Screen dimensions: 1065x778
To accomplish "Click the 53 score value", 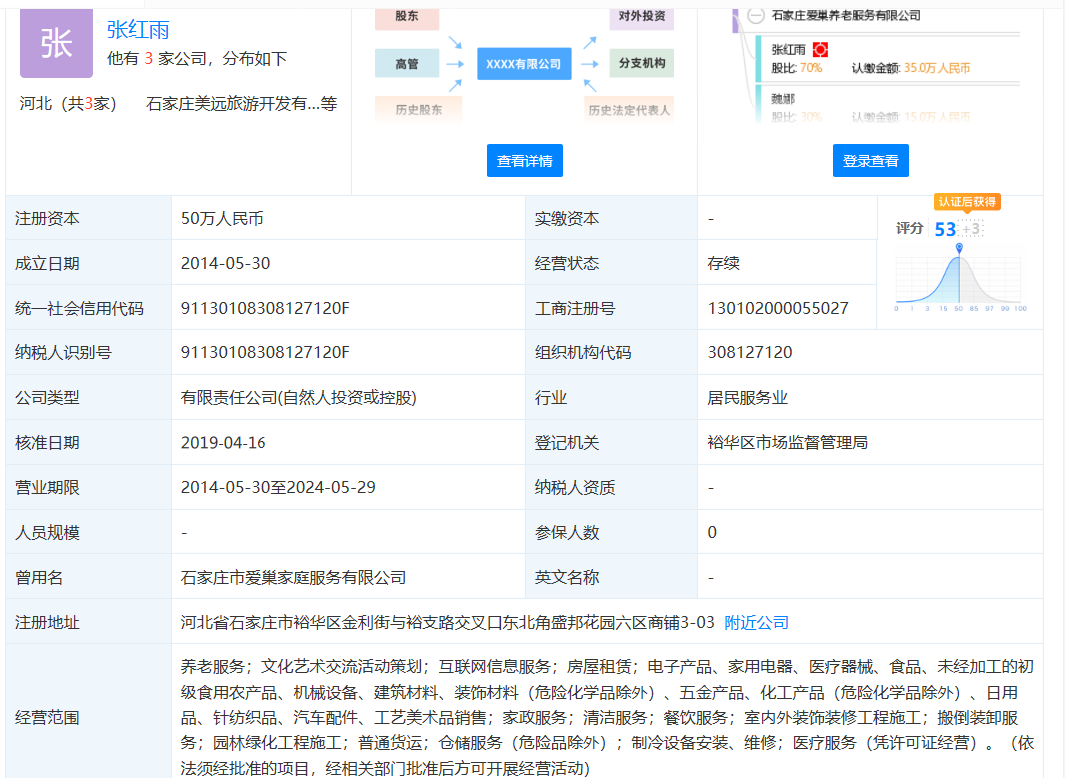I will pos(945,229).
